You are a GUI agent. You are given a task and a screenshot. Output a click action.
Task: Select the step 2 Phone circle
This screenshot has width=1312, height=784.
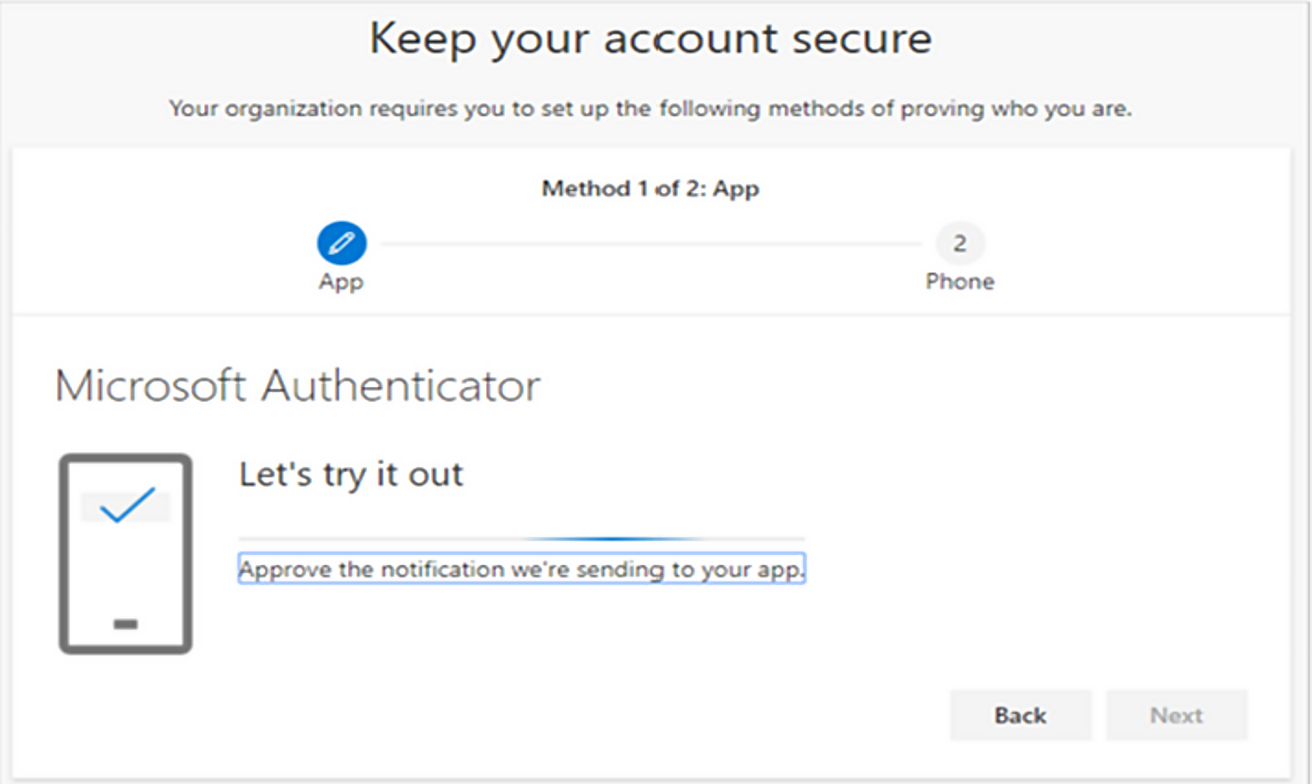pyautogui.click(x=960, y=243)
